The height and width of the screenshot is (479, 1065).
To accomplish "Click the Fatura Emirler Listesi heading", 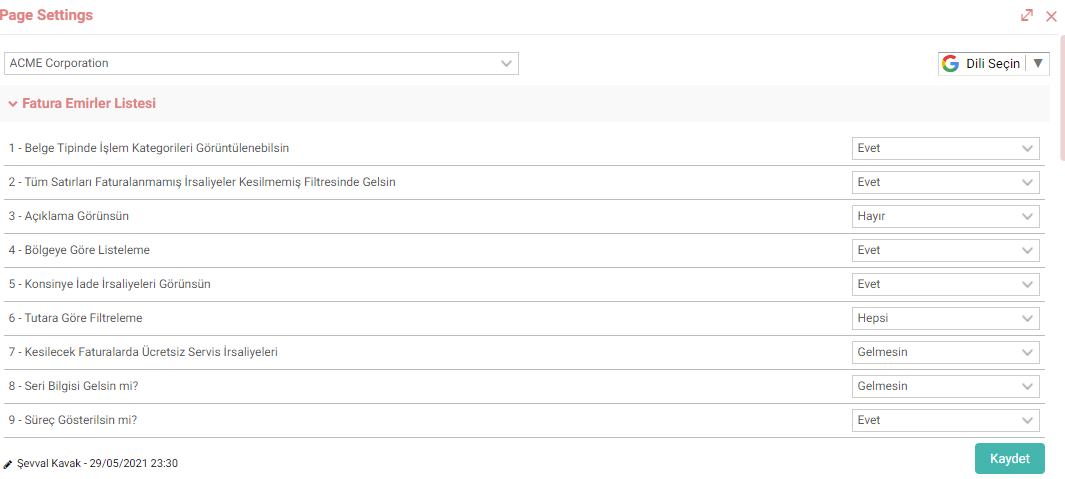I will (x=89, y=104).
